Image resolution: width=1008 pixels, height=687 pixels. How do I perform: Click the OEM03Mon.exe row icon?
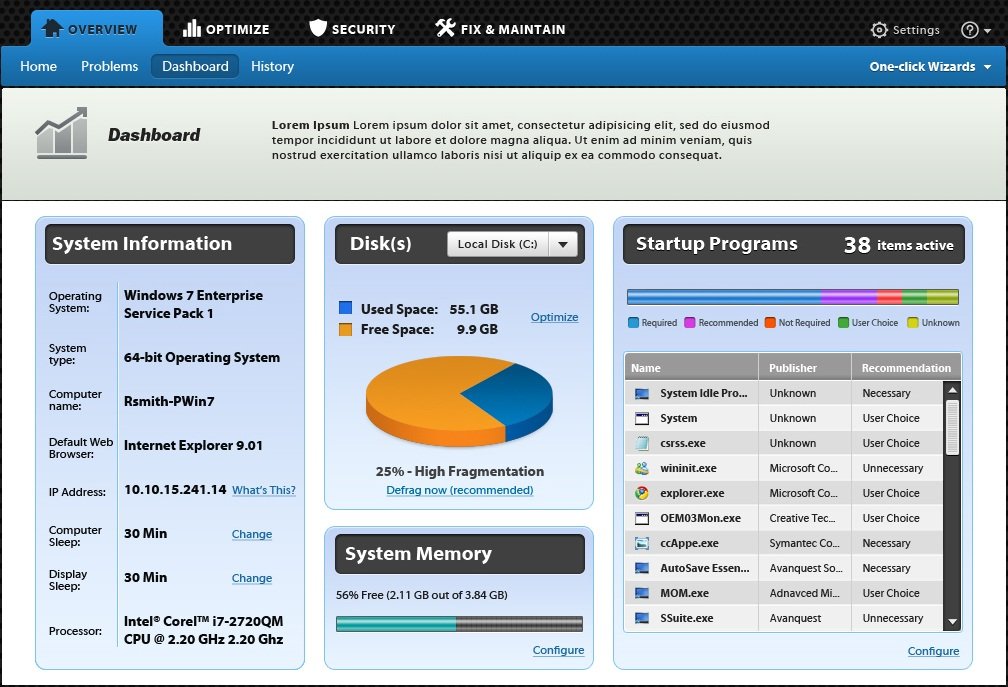point(642,518)
